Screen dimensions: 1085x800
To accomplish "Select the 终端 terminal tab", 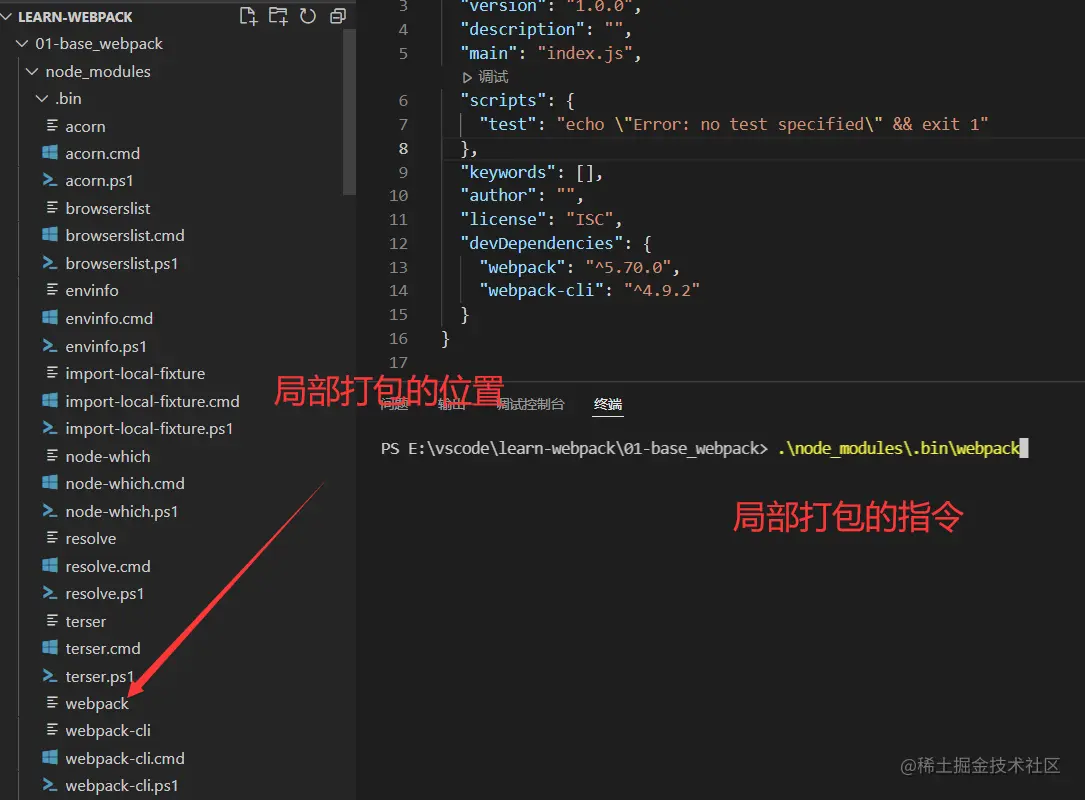I will pyautogui.click(x=608, y=404).
